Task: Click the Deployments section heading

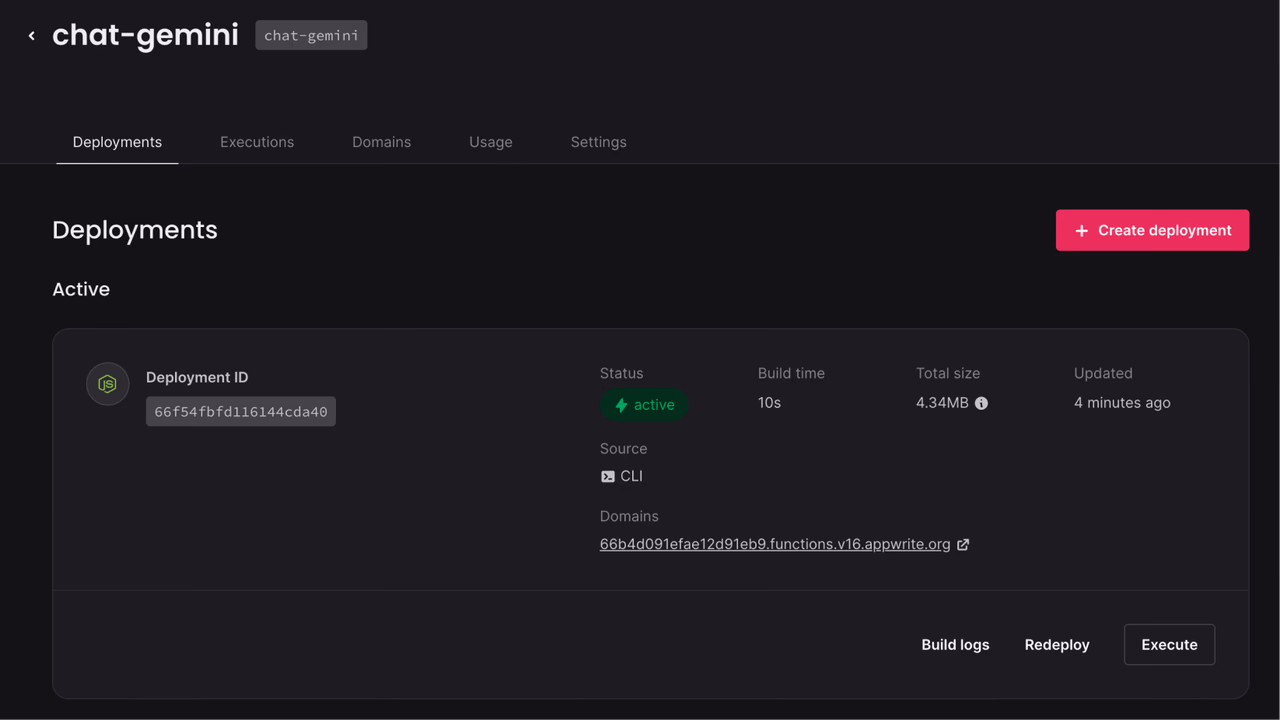Action: (x=135, y=230)
